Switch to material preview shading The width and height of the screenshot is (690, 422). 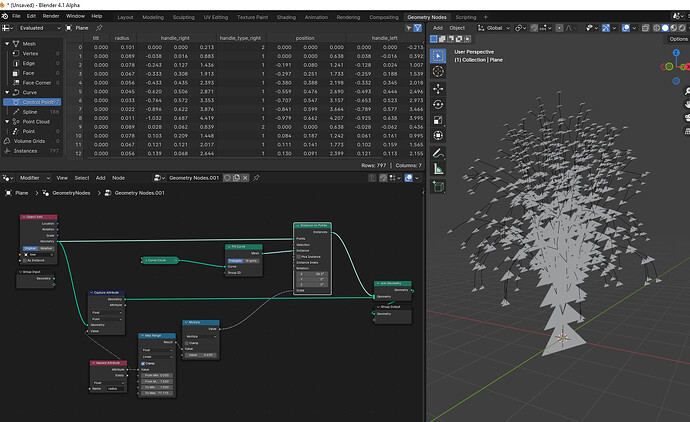click(673, 28)
